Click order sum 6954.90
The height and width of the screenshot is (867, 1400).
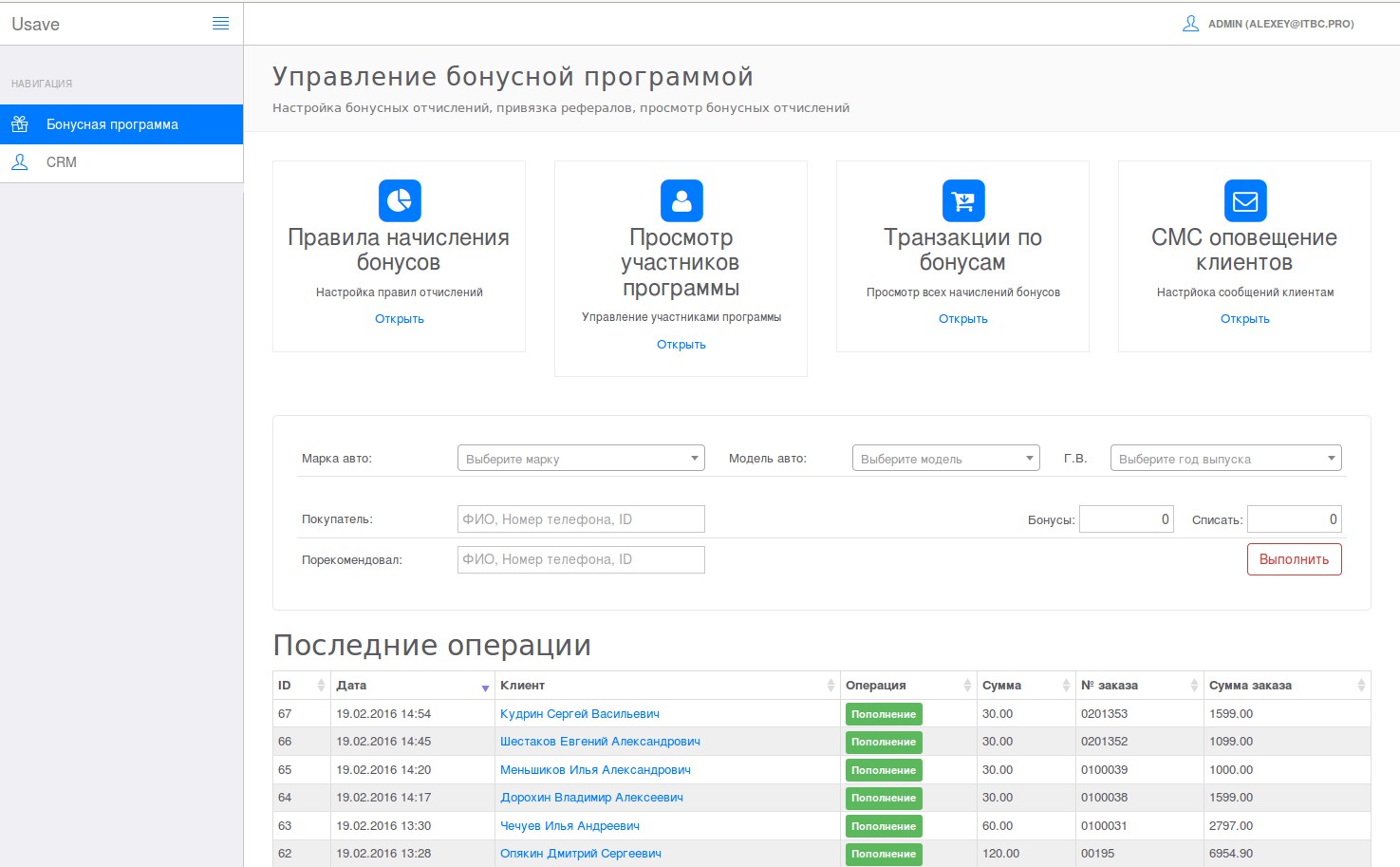click(1231, 854)
